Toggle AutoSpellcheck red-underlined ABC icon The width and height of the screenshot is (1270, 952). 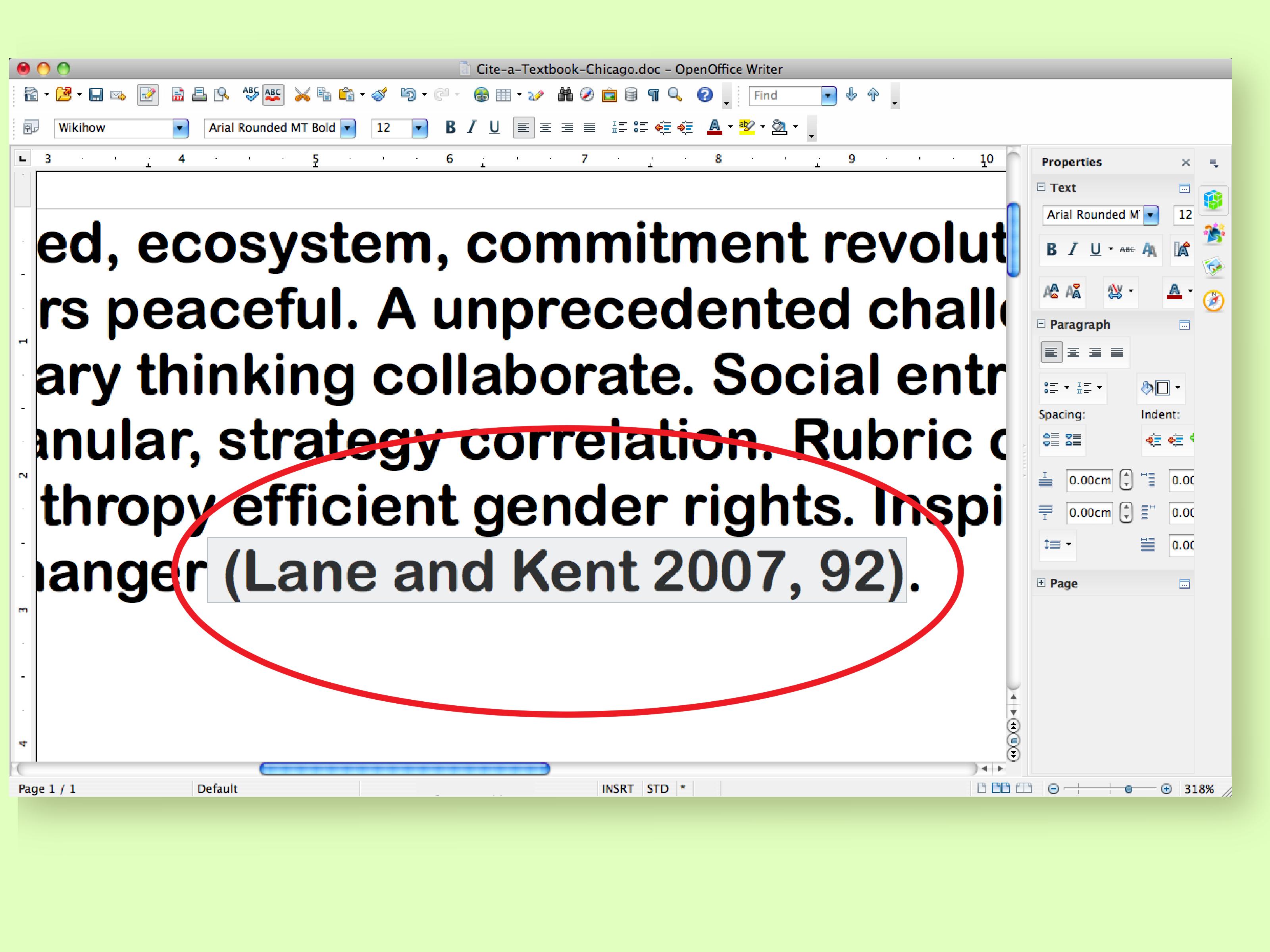pos(273,95)
